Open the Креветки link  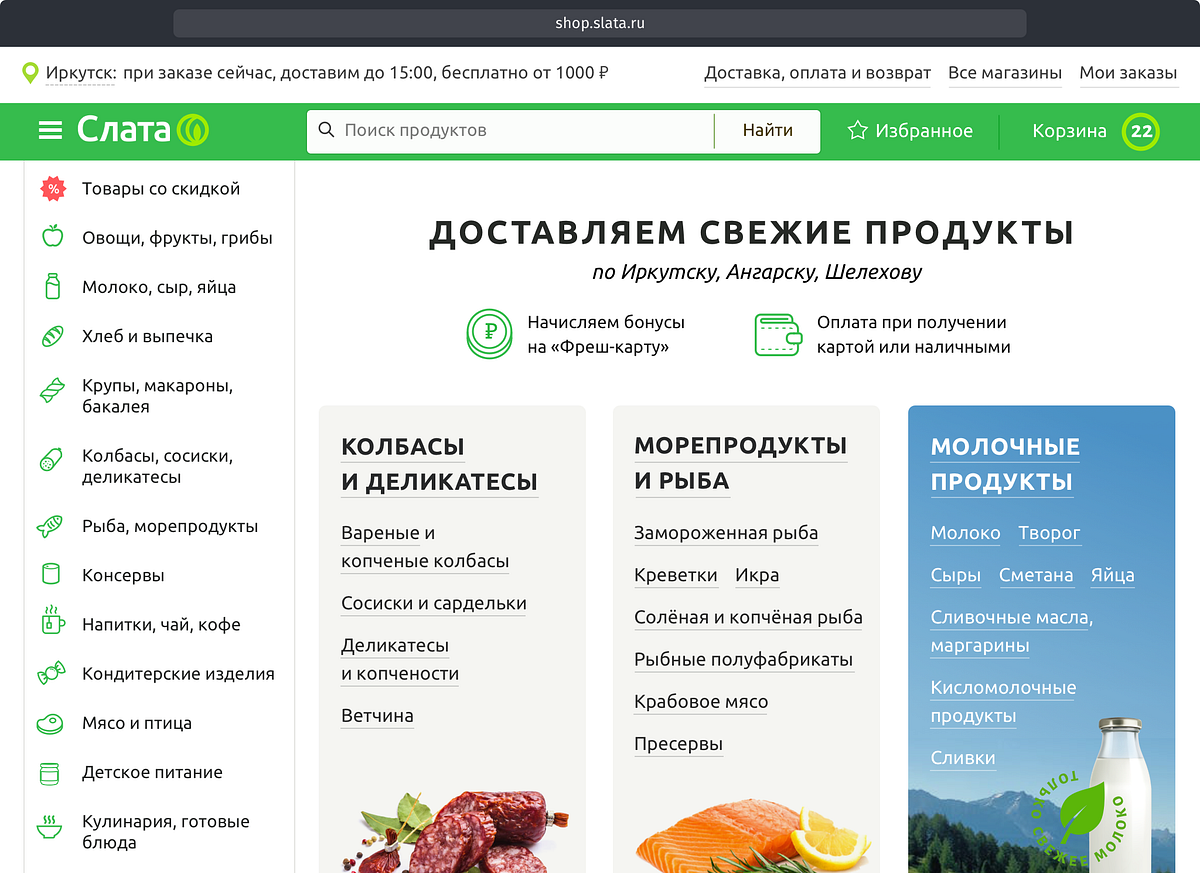click(x=676, y=575)
